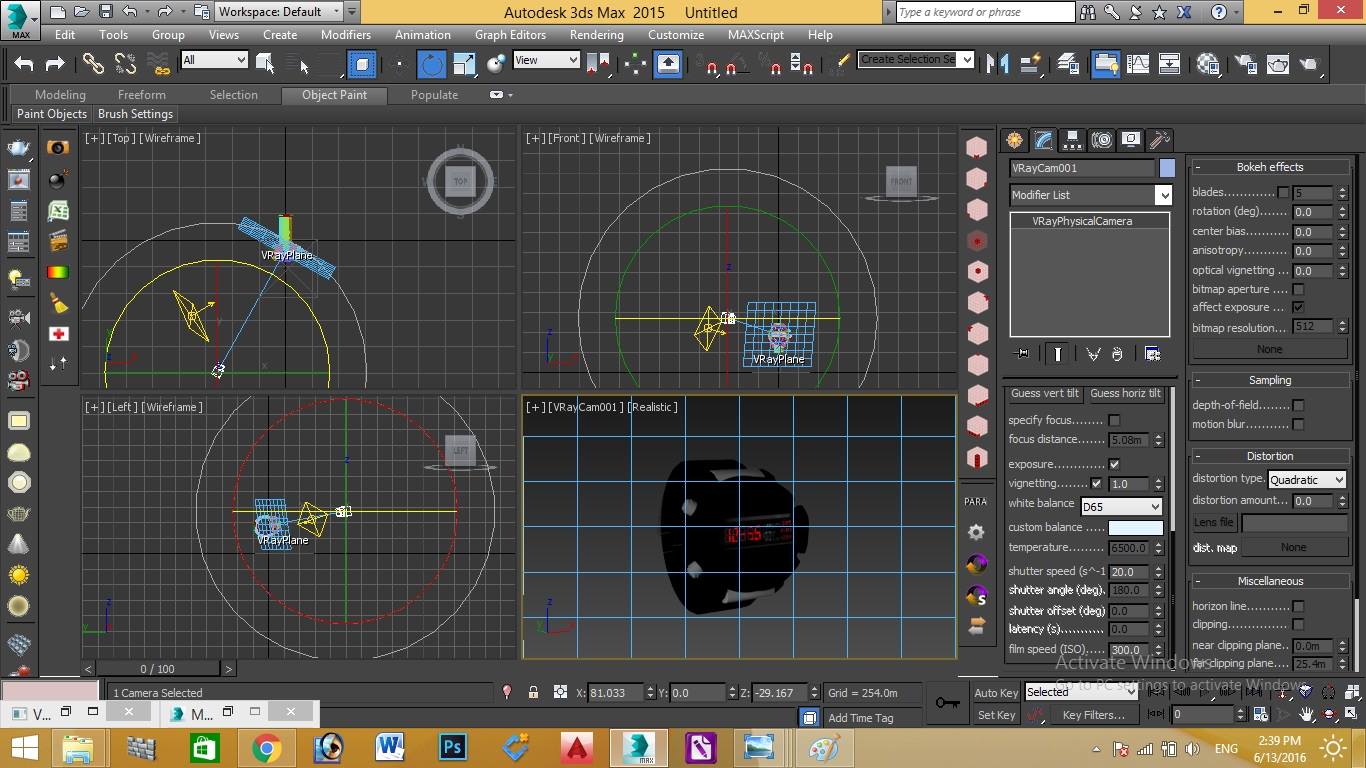
Task: Click the Guess vert tilt button
Action: (x=1045, y=394)
